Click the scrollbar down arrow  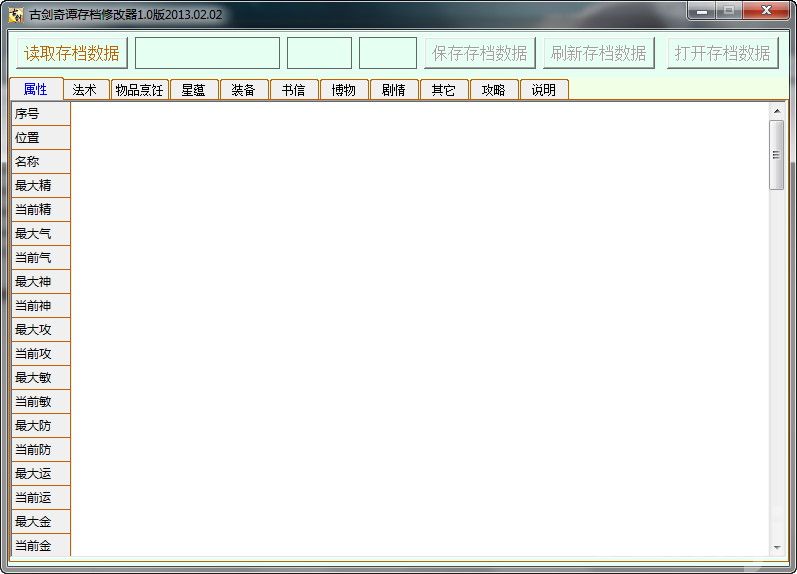(x=776, y=547)
